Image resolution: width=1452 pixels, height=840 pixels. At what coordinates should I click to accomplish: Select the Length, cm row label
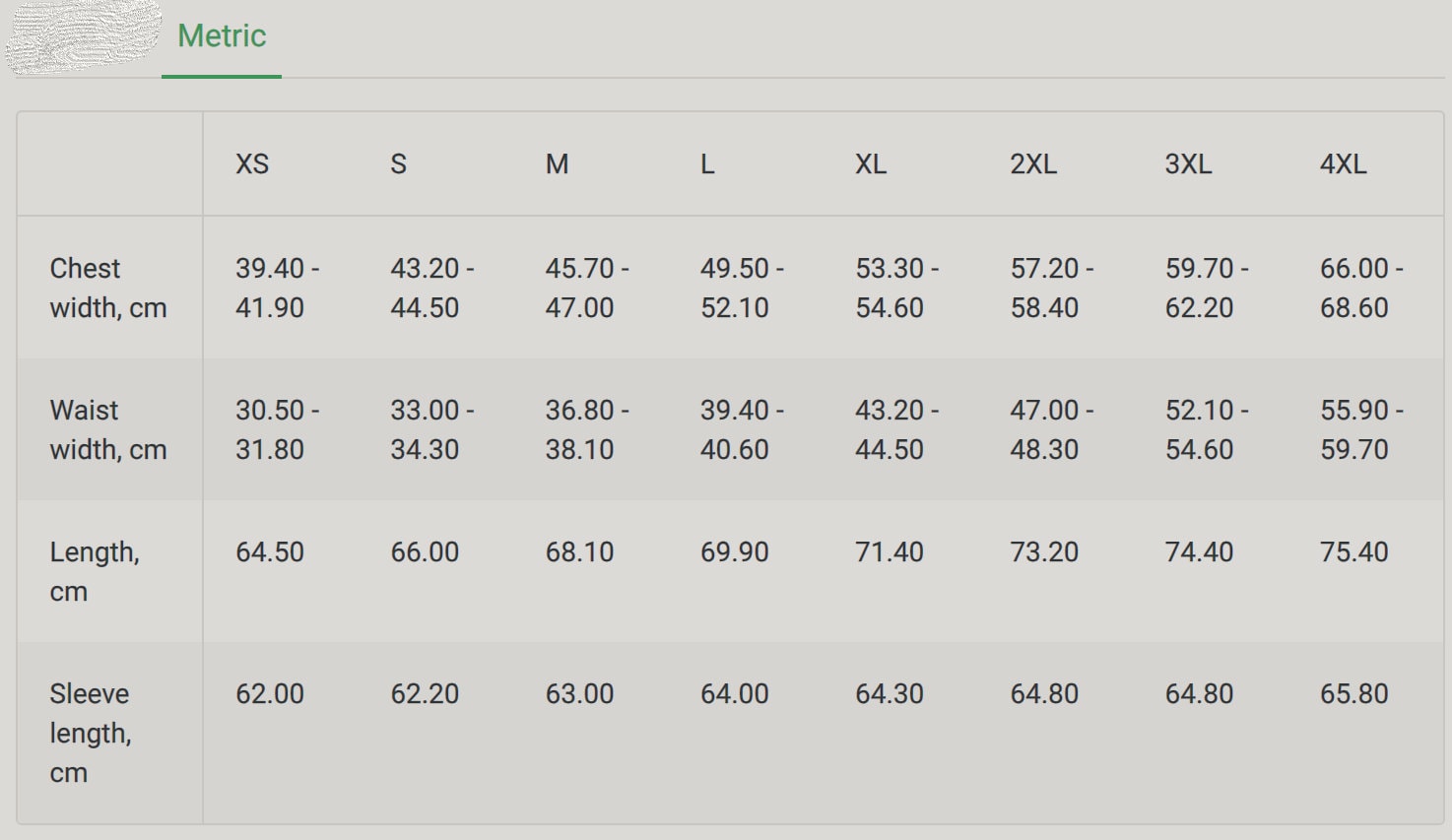pyautogui.click(x=95, y=571)
